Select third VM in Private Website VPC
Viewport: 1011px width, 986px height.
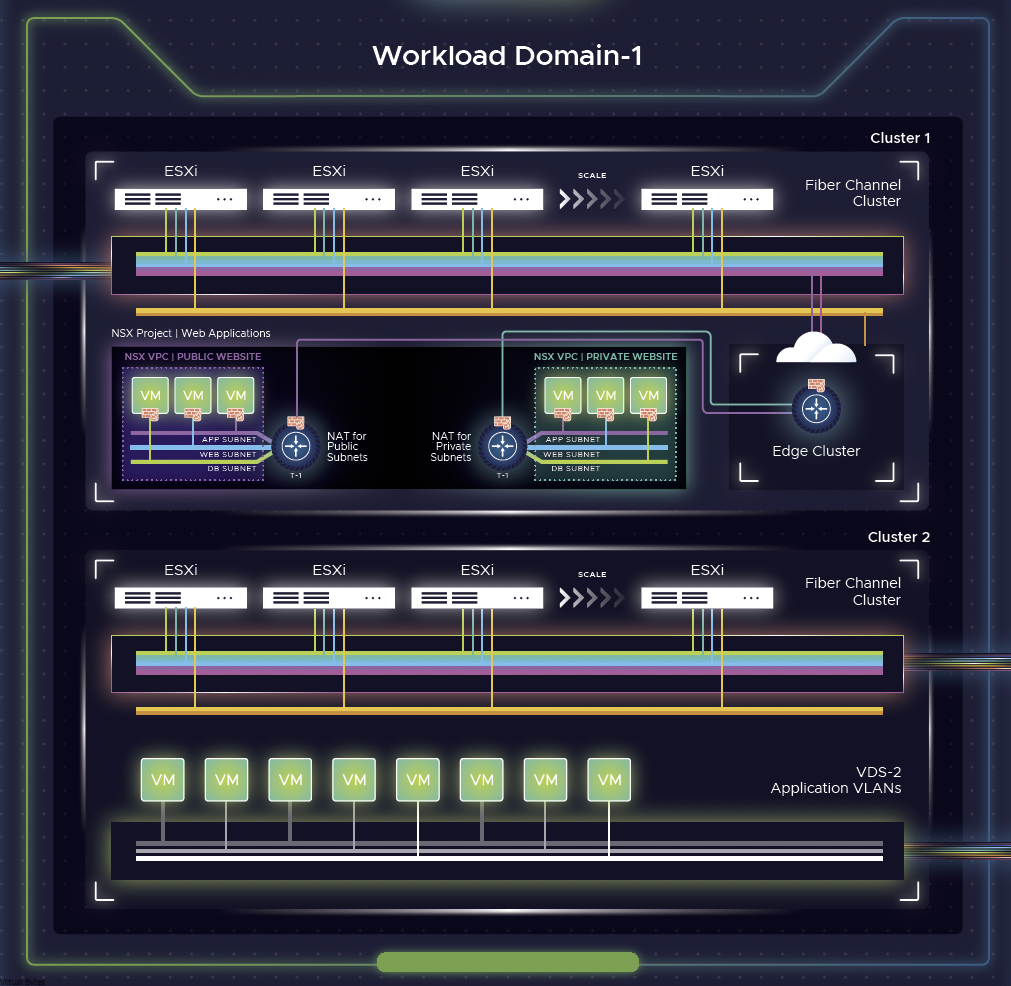(648, 395)
